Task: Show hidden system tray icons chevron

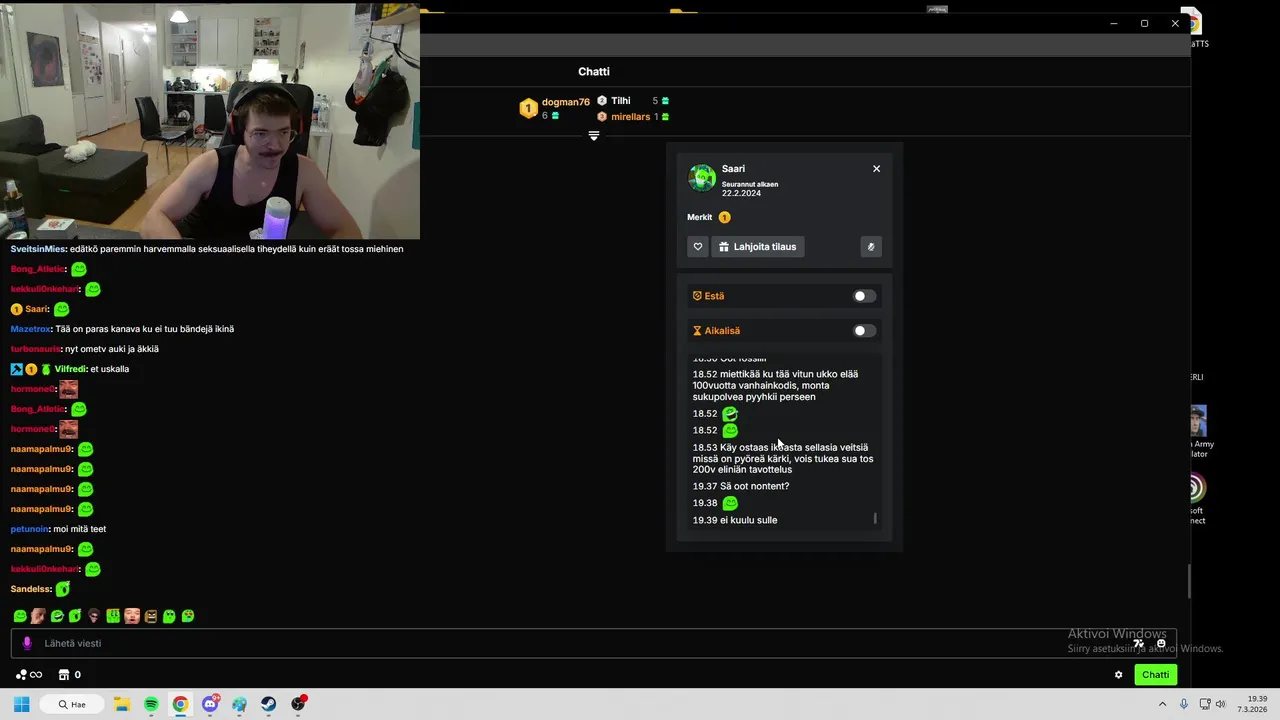Action: [x=1162, y=704]
